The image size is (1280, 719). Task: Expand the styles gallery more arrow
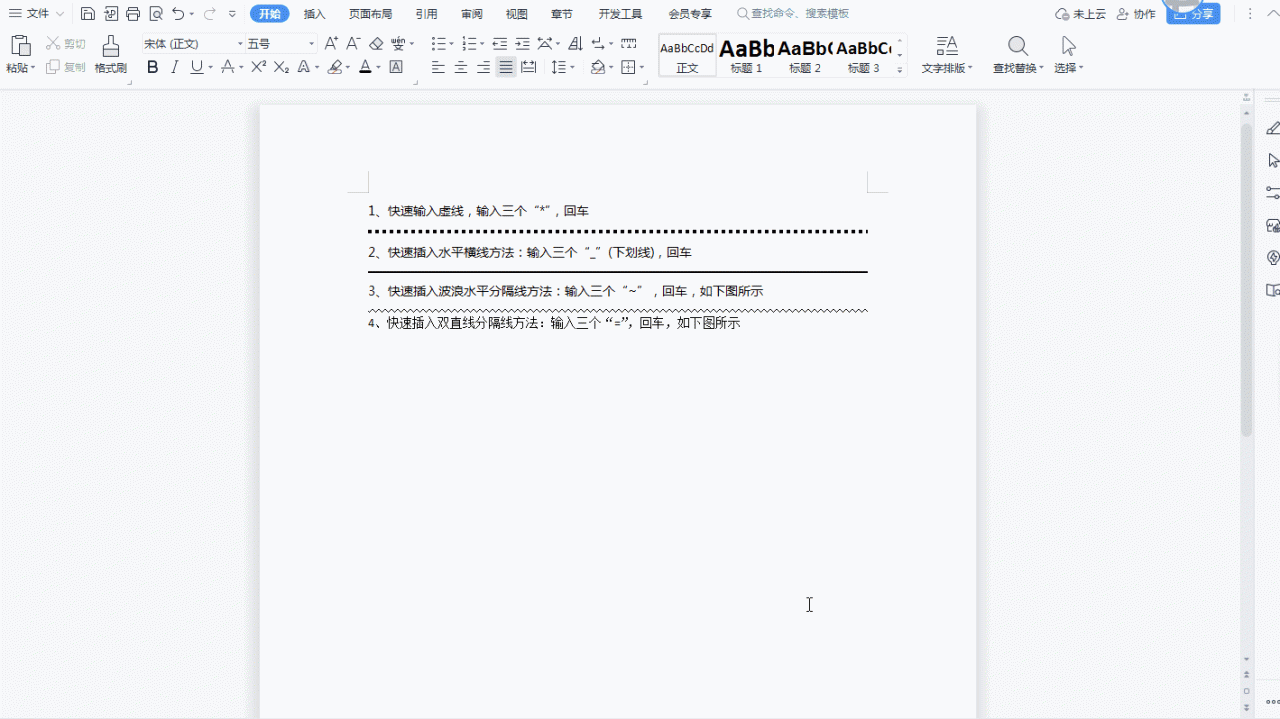[900, 69]
